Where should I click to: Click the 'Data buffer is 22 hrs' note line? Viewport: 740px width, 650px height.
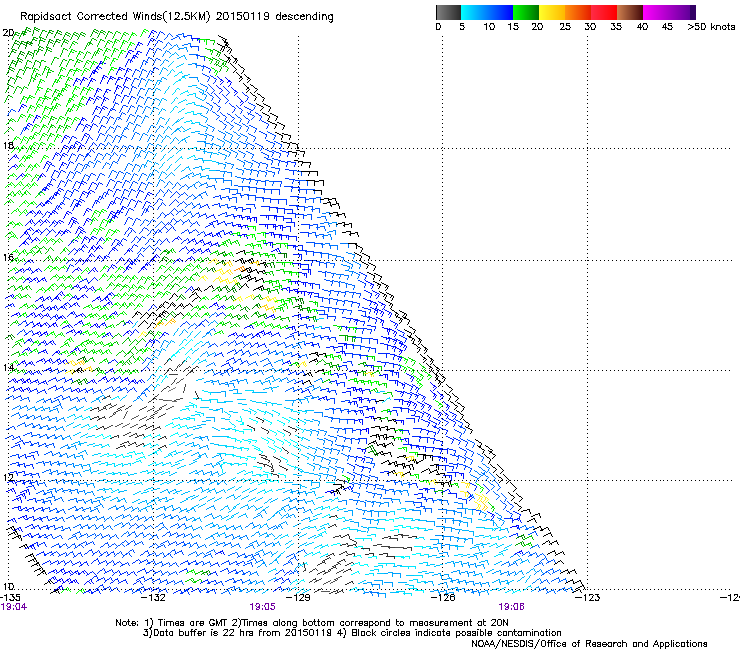352,633
